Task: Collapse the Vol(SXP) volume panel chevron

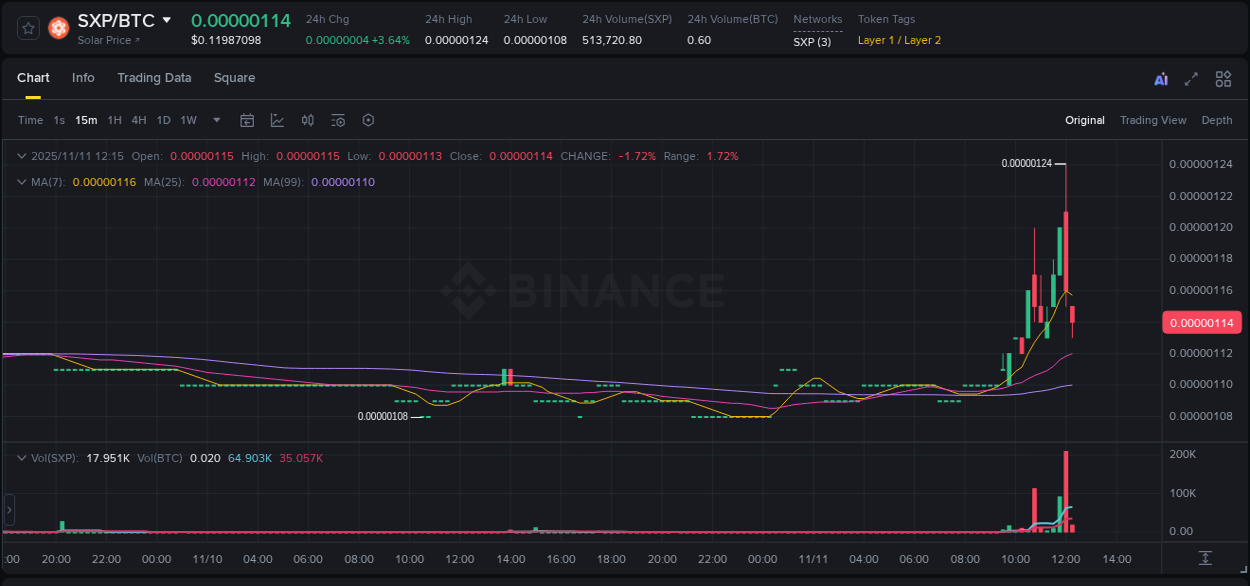Action: tap(22, 458)
